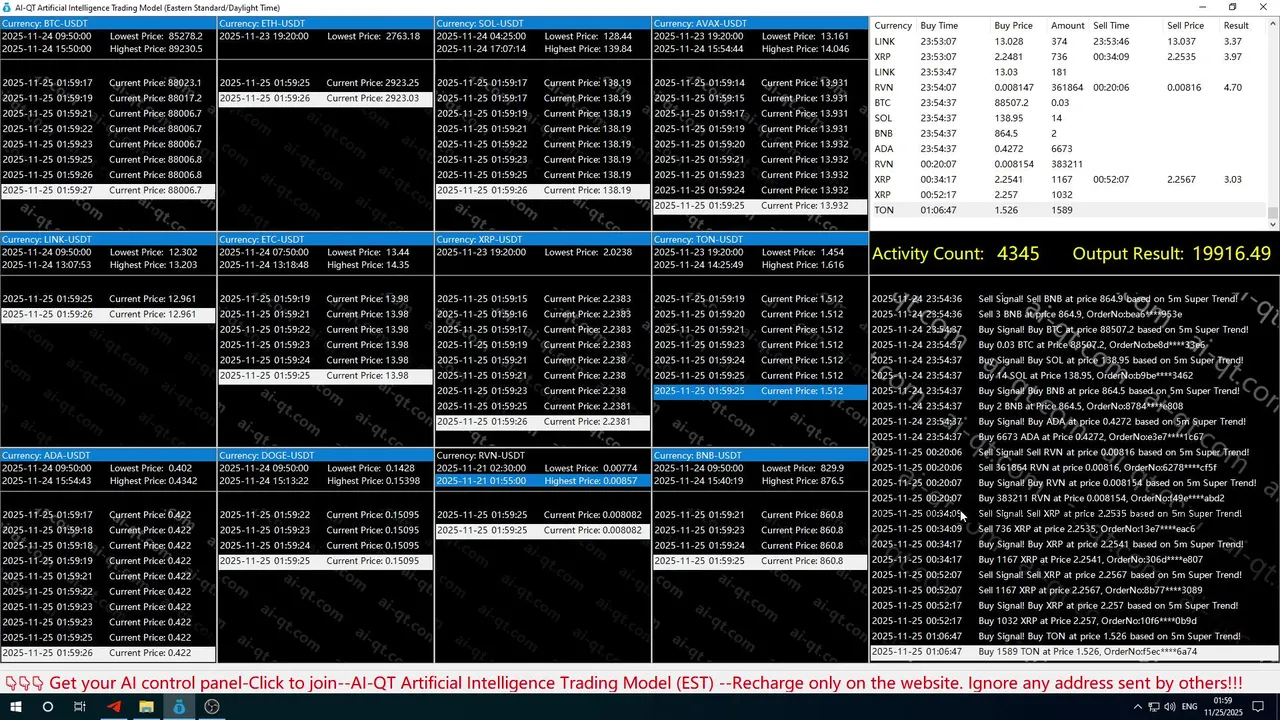Image resolution: width=1280 pixels, height=720 pixels.
Task: Click the Currency: ETH-USDT panel header
Action: [325, 23]
